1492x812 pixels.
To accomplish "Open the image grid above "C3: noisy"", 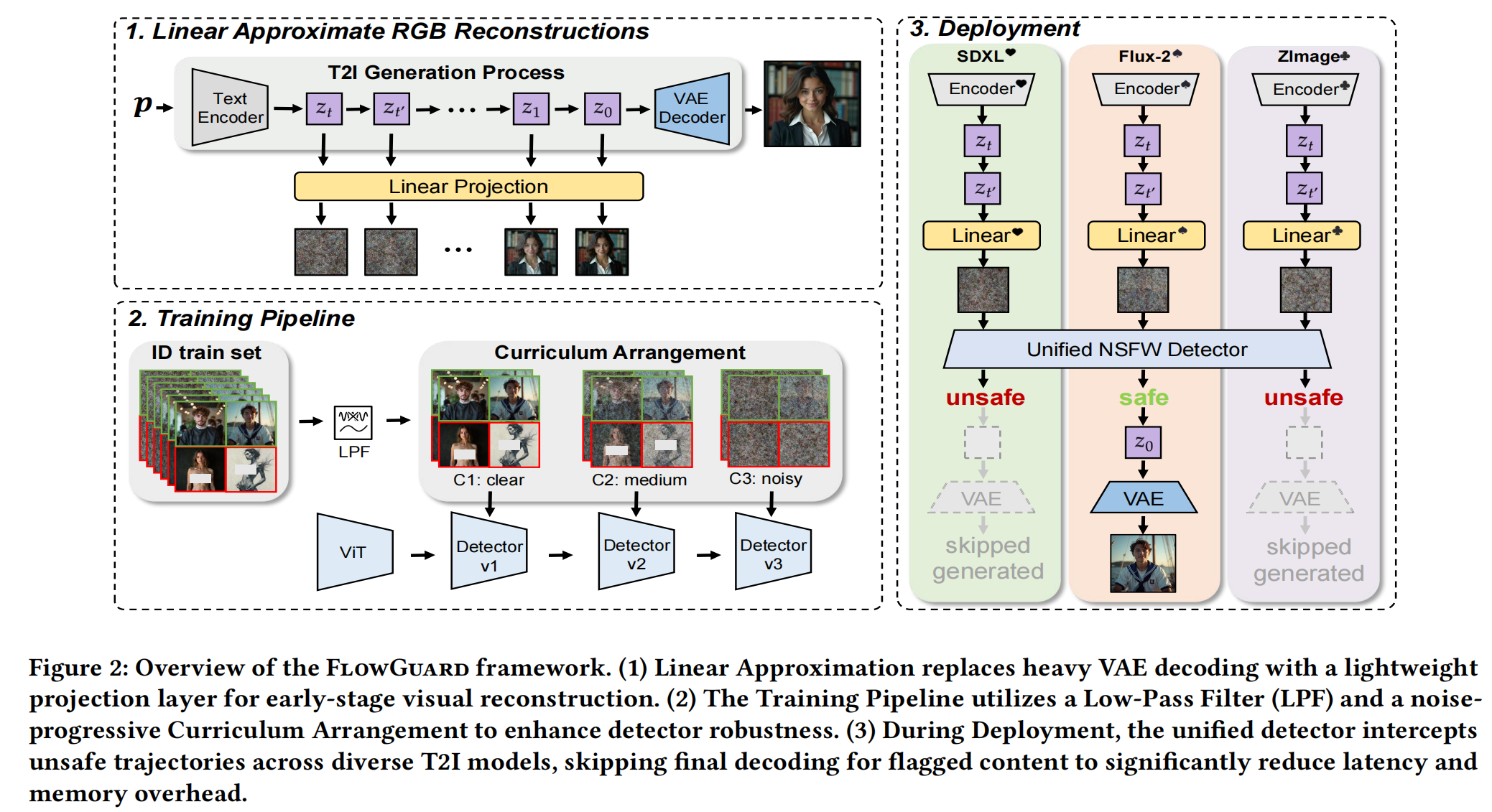I will click(x=776, y=419).
